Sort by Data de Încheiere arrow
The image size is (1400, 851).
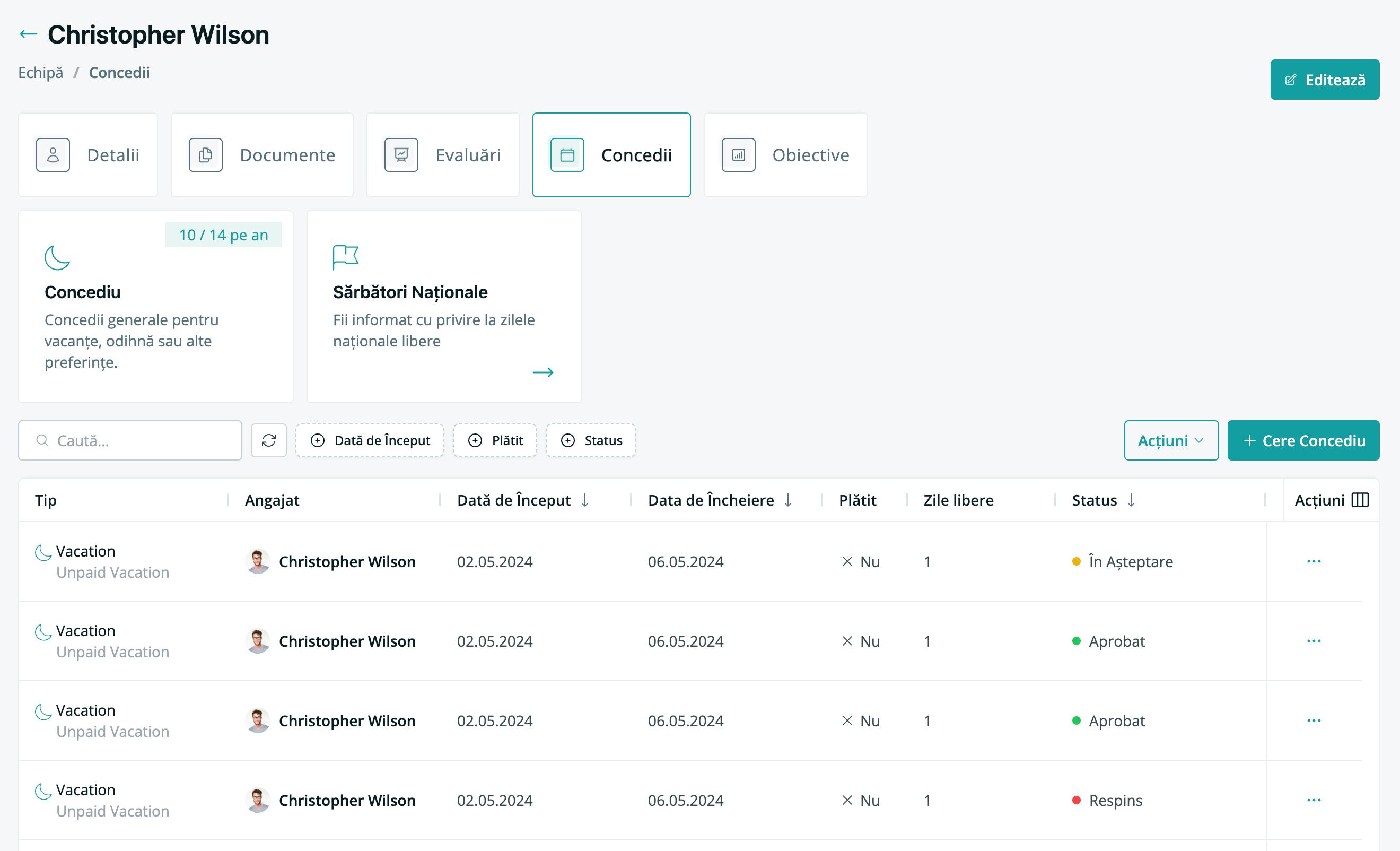[x=788, y=500]
